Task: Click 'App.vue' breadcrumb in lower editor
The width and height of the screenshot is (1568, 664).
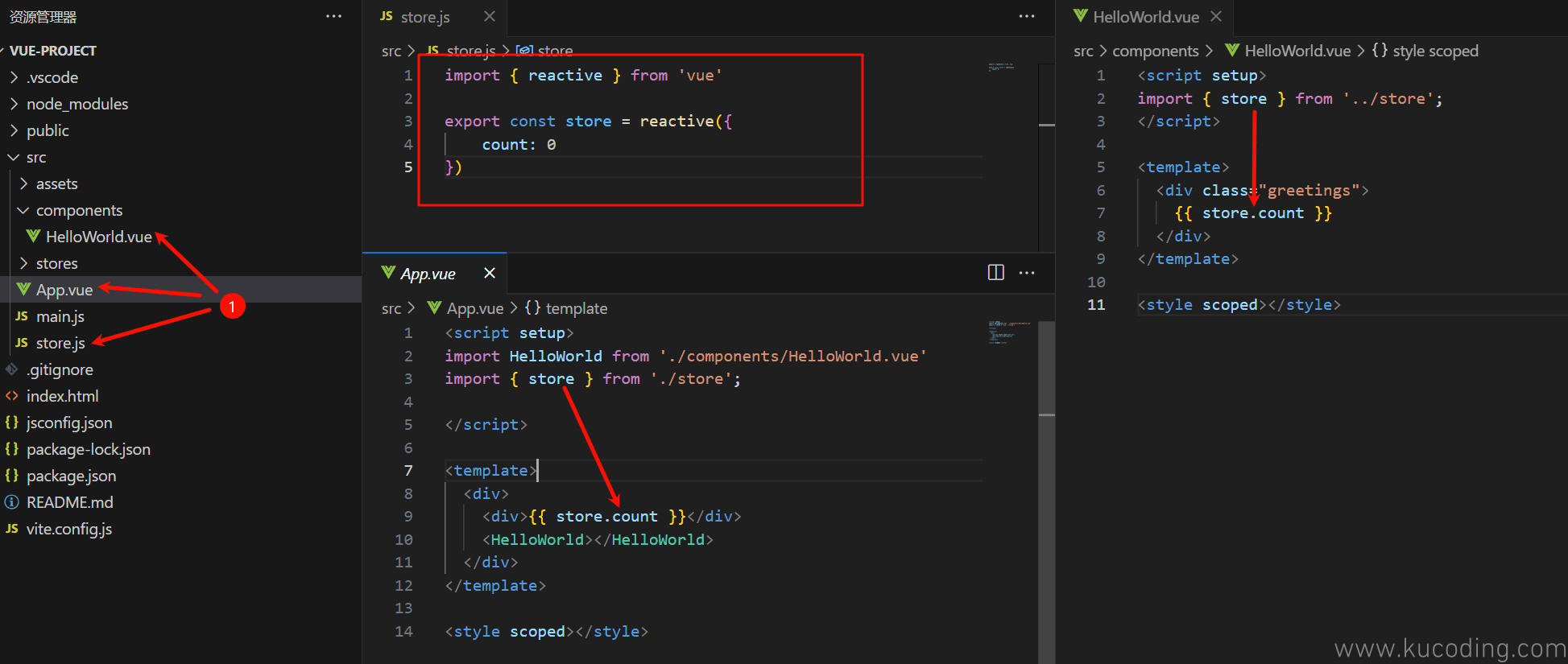Action: coord(475,308)
